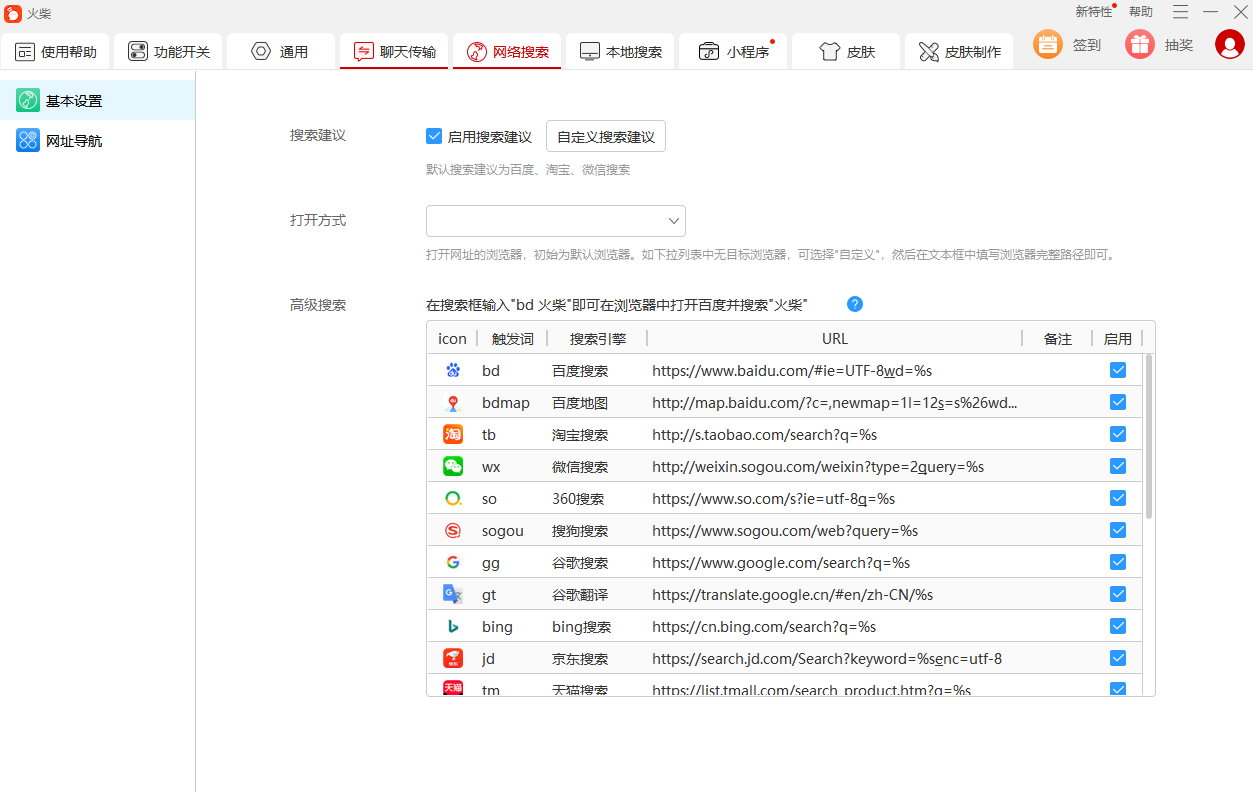Click the 京东搜索 engine name cell
1253x792 pixels.
[x=580, y=658]
